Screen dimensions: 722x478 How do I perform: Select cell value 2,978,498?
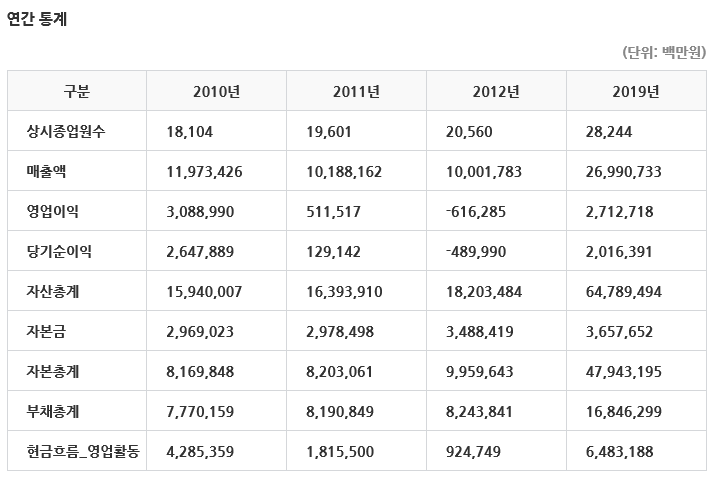[340, 332]
